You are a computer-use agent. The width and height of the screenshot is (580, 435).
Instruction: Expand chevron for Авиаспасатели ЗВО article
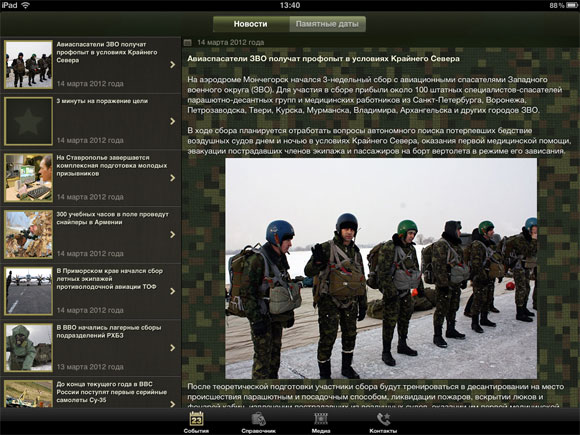172,65
